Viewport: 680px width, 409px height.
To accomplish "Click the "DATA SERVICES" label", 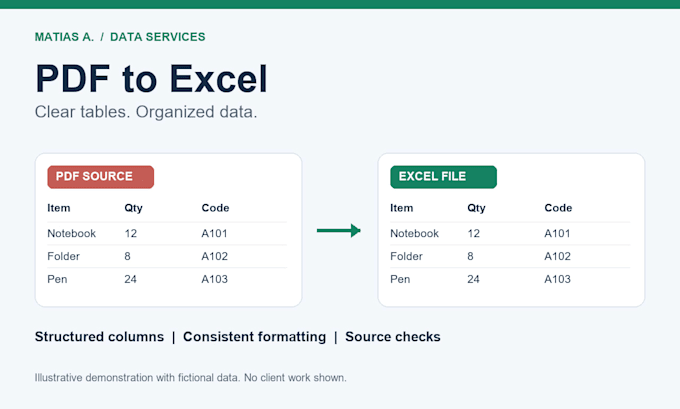I will (x=158, y=37).
